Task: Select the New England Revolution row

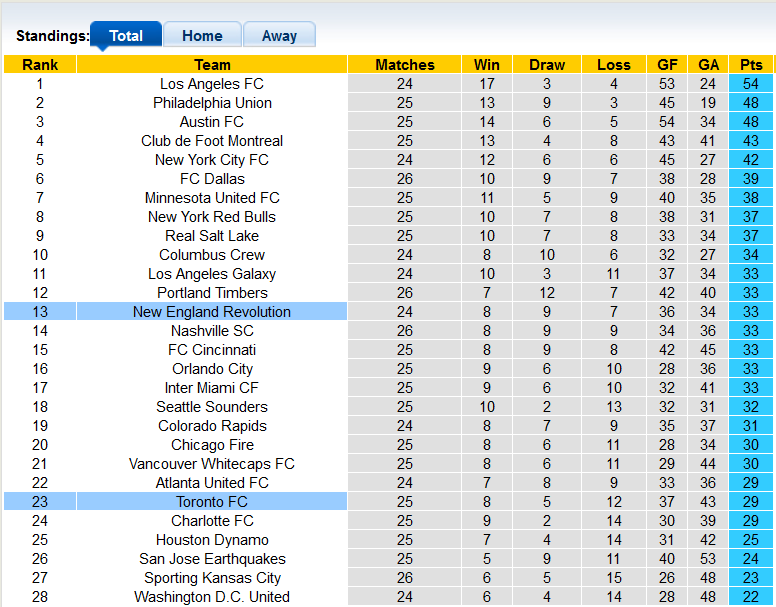Action: (212, 312)
